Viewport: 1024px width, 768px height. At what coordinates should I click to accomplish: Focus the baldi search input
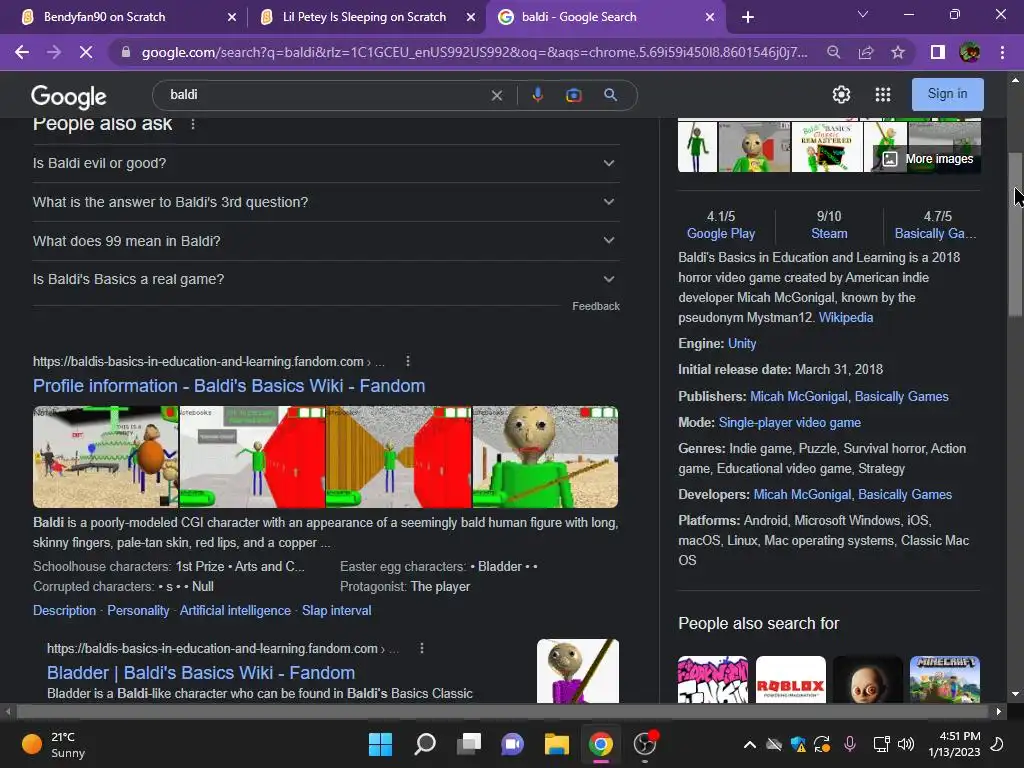pos(327,95)
